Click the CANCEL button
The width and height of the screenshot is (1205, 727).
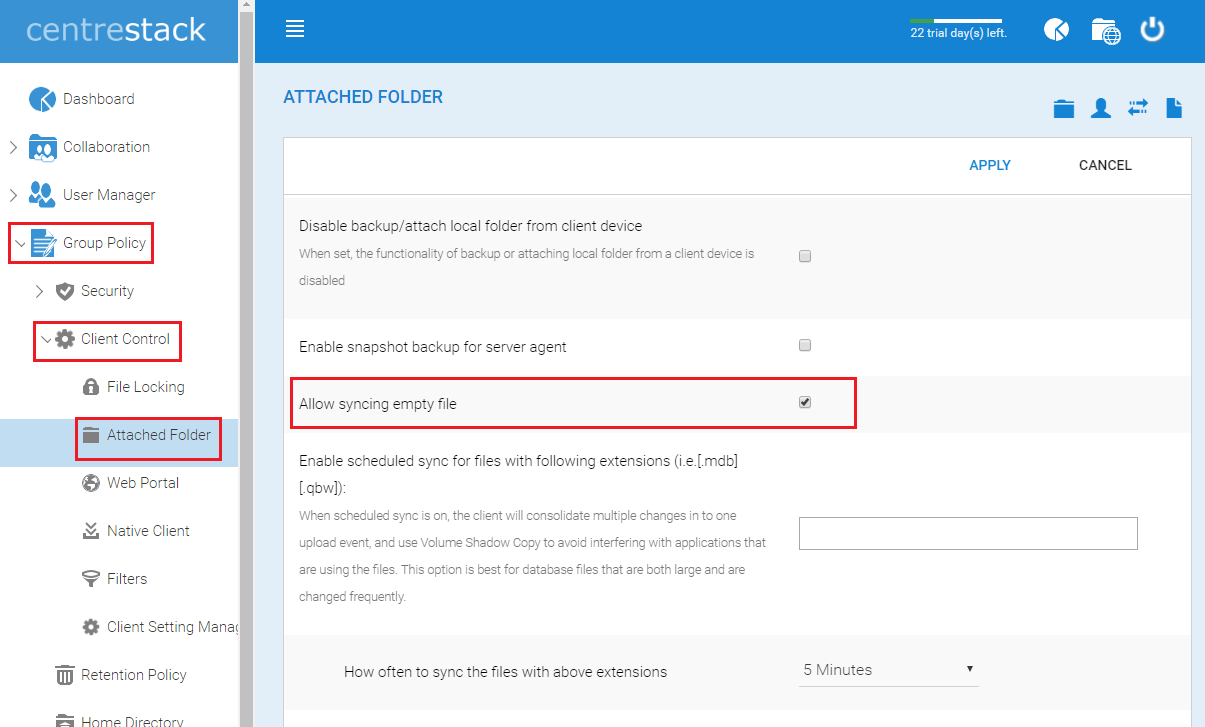1105,165
